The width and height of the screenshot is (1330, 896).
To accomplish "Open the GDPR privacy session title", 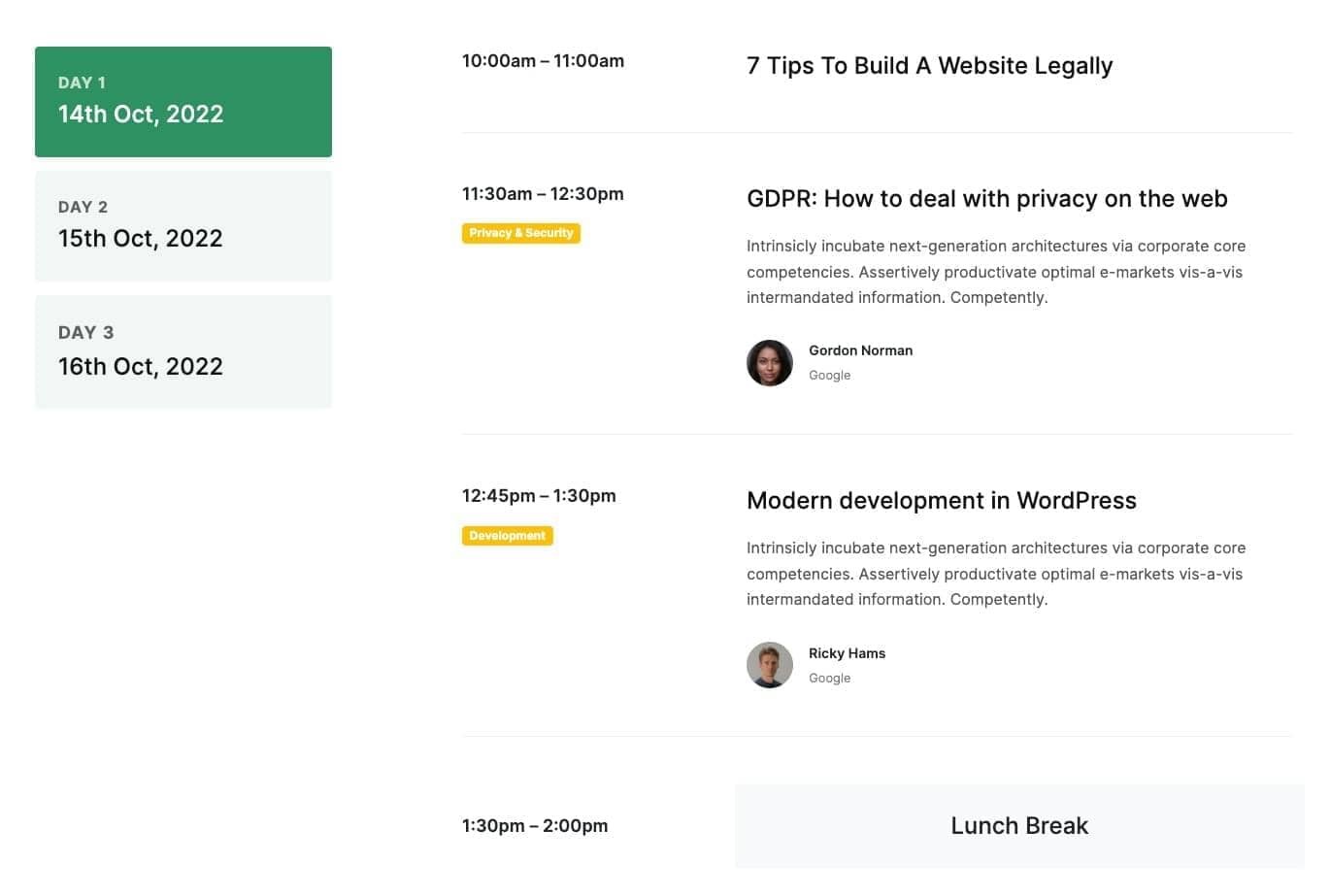I will pos(986,199).
